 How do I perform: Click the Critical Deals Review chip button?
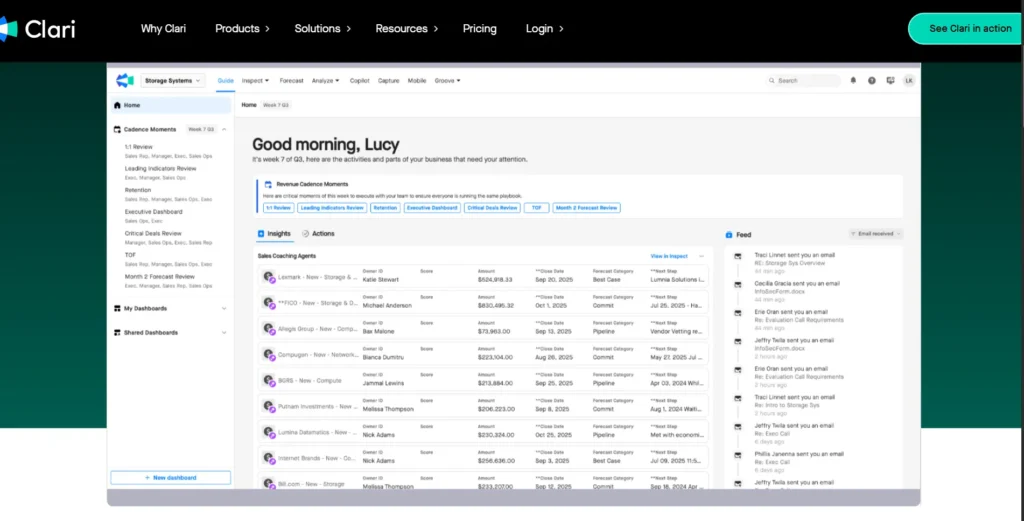tap(492, 208)
